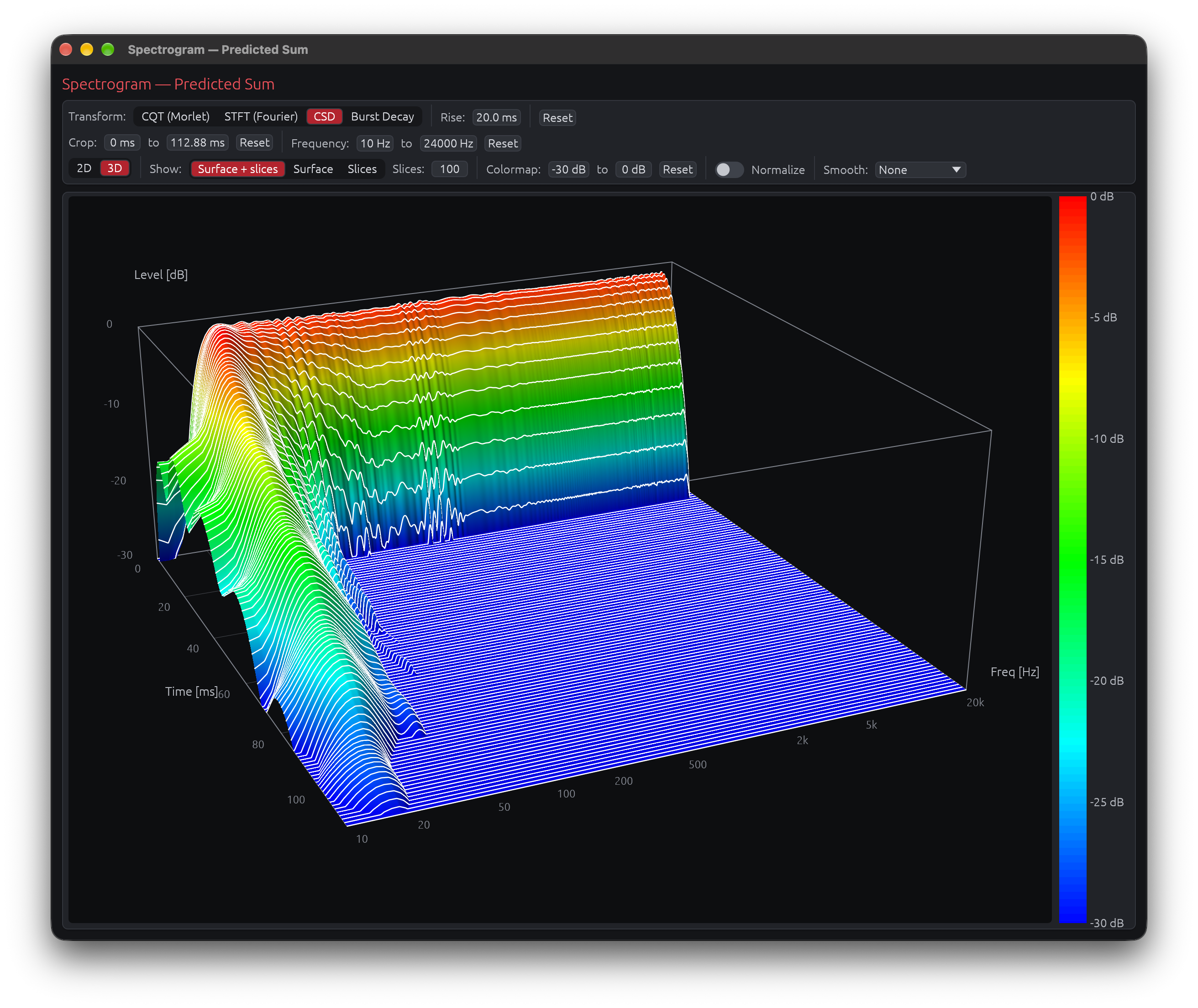Click the Level [dB] axis label
This screenshot has width=1198, height=1008.
click(161, 275)
